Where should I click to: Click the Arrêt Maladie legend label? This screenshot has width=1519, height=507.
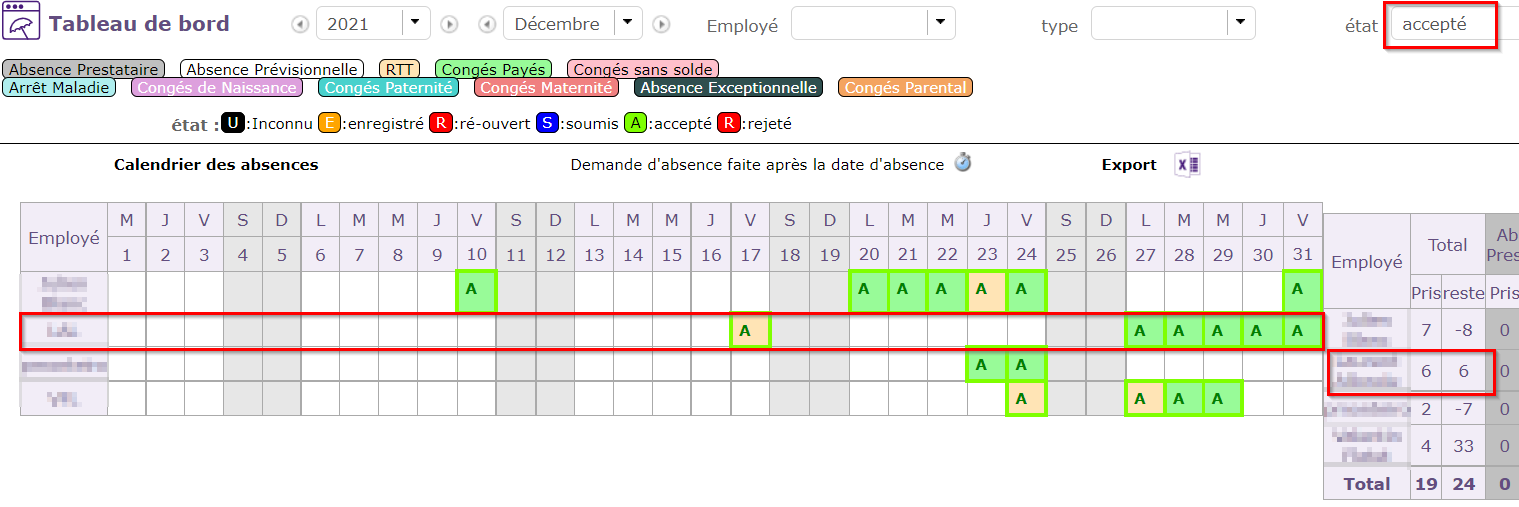[x=59, y=88]
